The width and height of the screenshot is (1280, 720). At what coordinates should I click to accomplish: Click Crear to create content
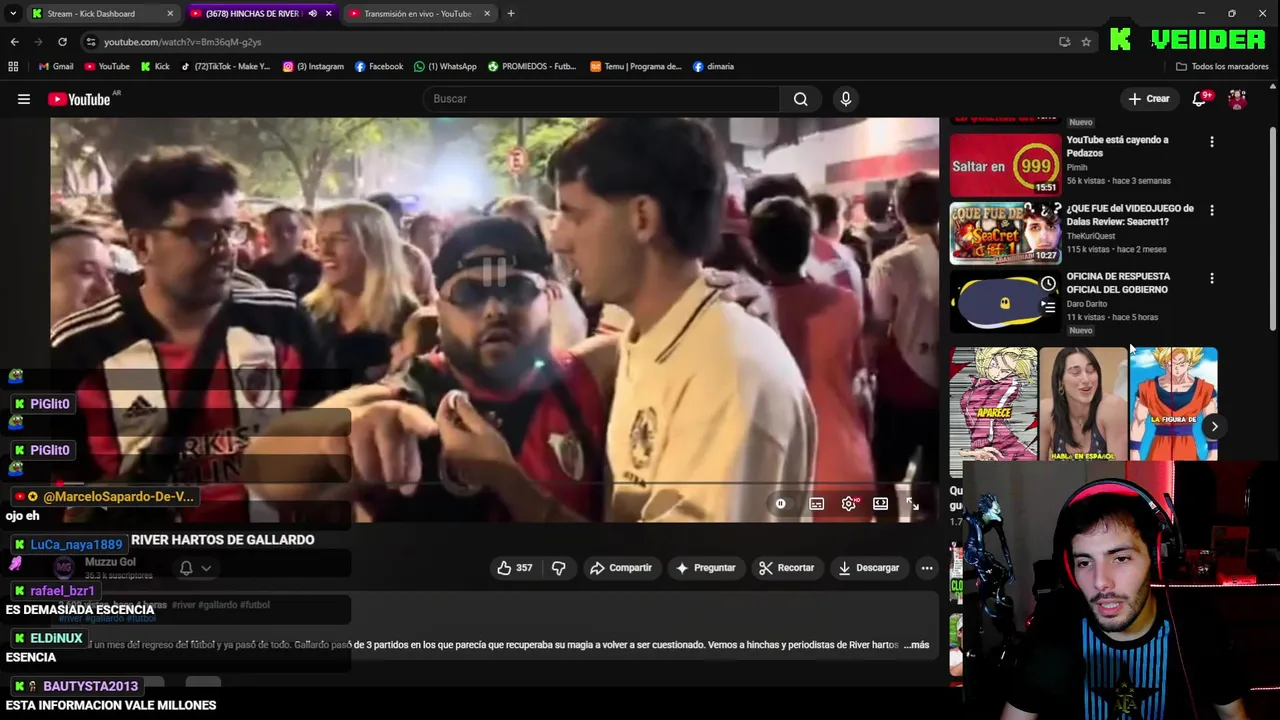[x=1148, y=99]
